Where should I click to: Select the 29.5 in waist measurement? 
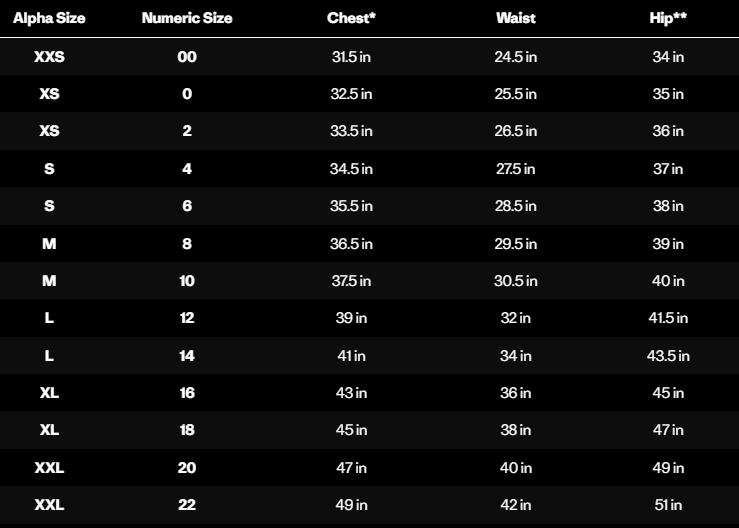click(515, 243)
